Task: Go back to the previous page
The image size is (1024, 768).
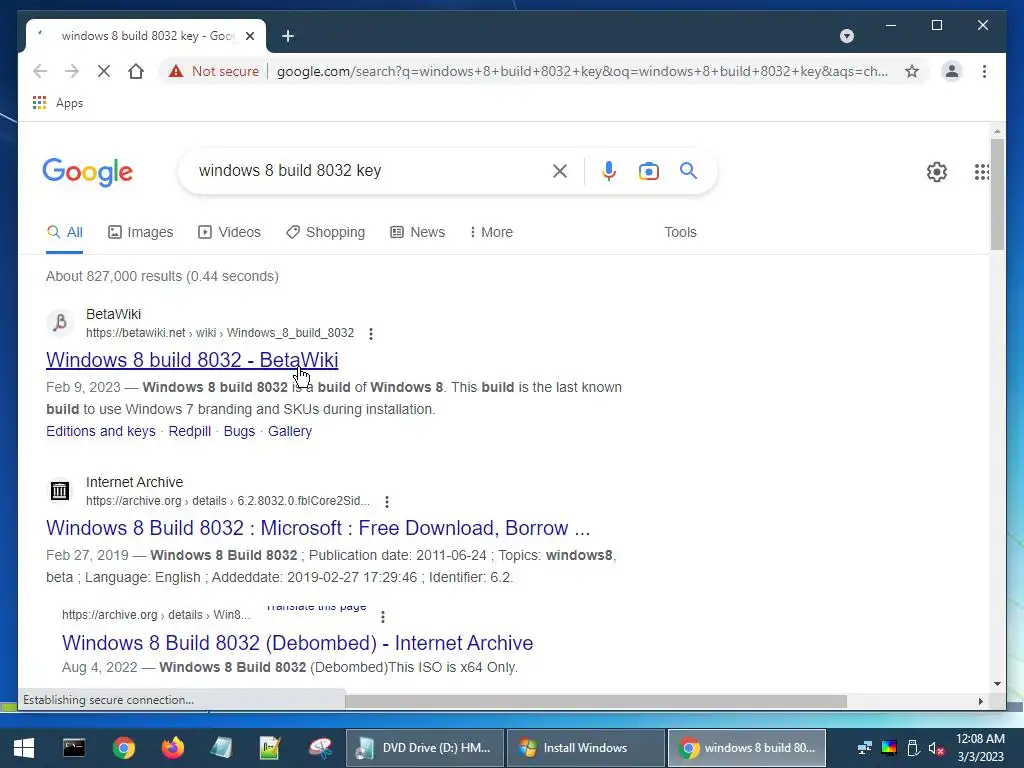Action: coord(40,71)
